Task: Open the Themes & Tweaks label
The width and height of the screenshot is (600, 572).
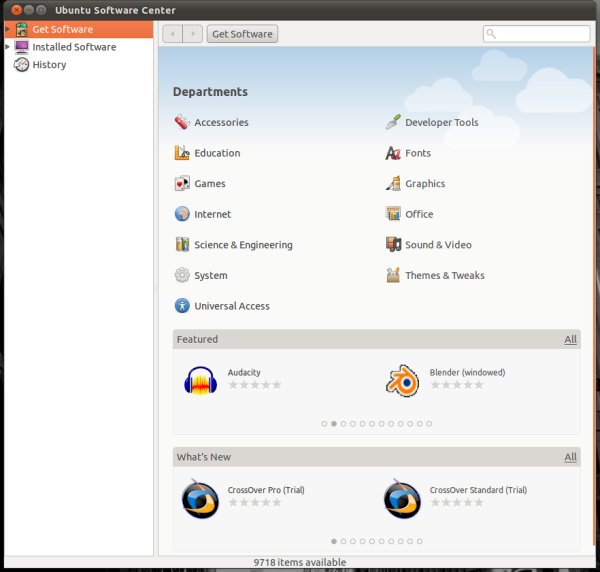Action: click(x=445, y=275)
